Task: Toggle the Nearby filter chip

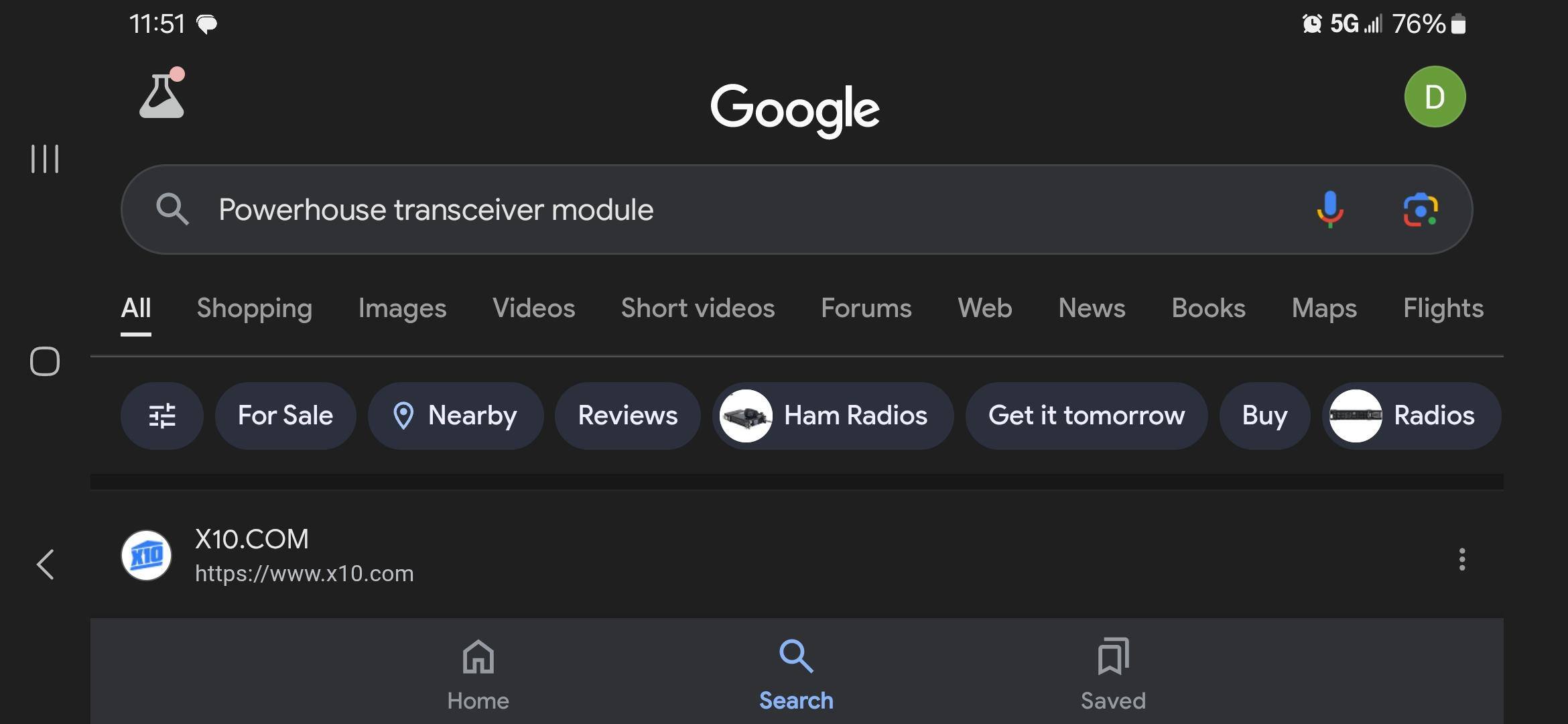Action: pos(455,416)
